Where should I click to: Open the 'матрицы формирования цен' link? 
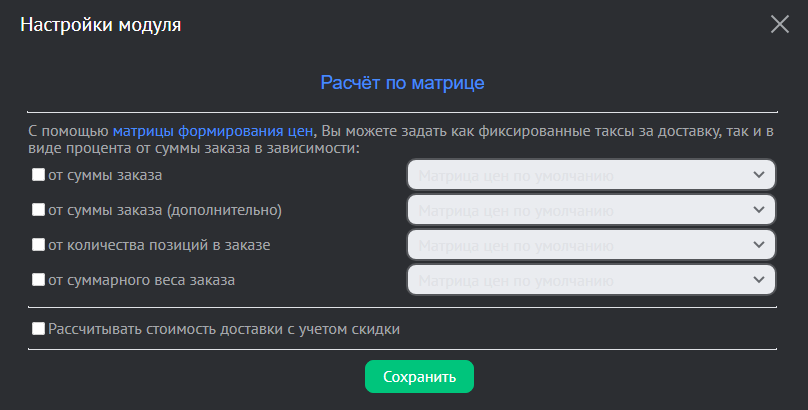pos(214,130)
